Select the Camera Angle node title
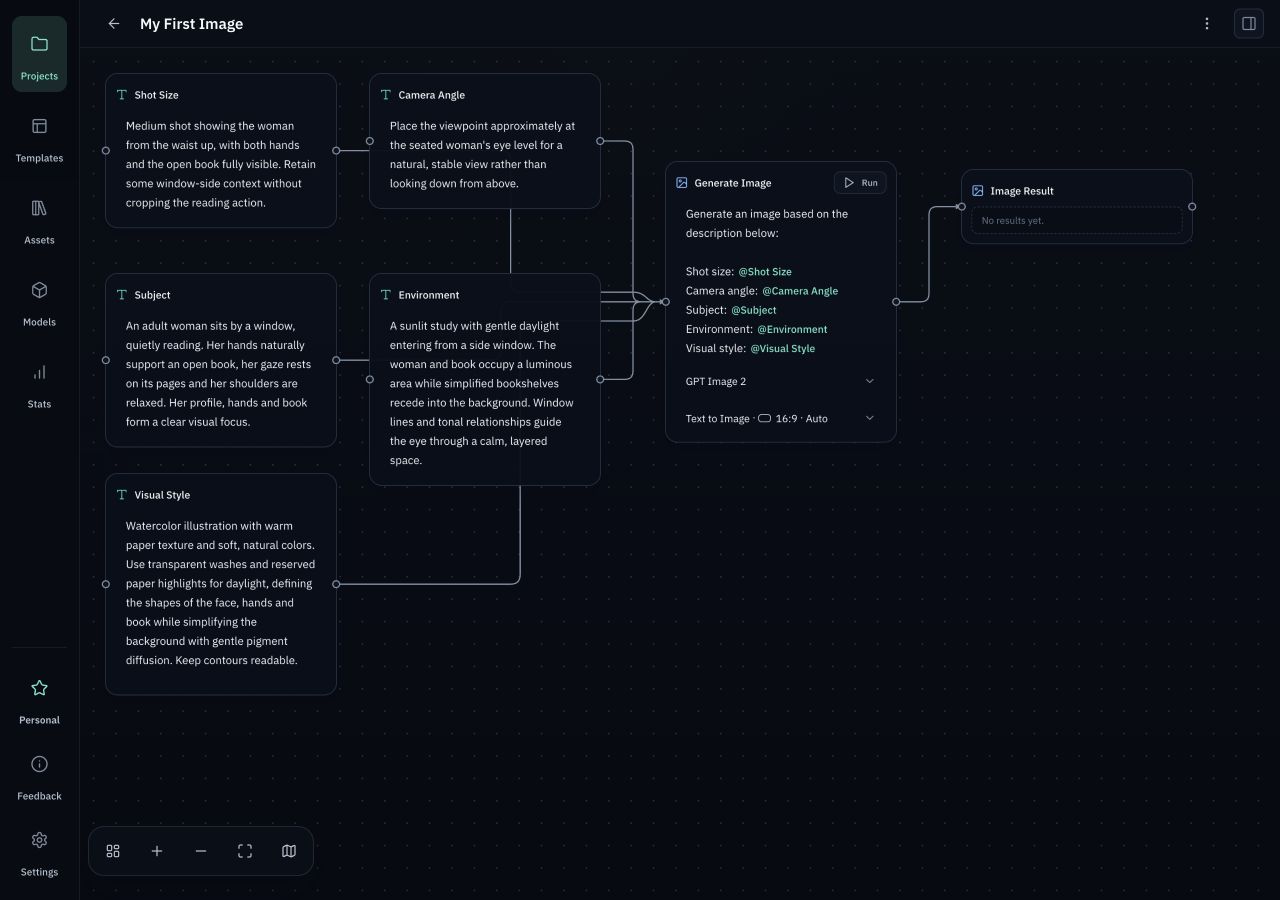 [x=432, y=95]
